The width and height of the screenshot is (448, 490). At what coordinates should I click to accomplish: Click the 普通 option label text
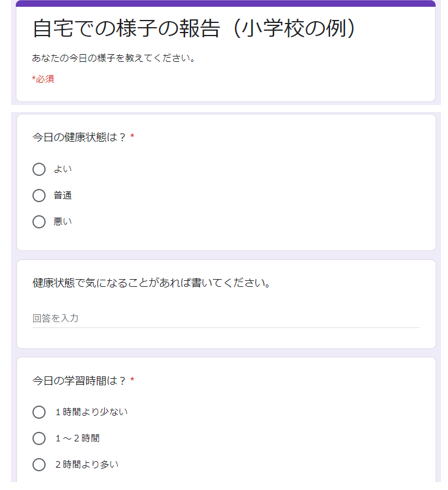63,195
